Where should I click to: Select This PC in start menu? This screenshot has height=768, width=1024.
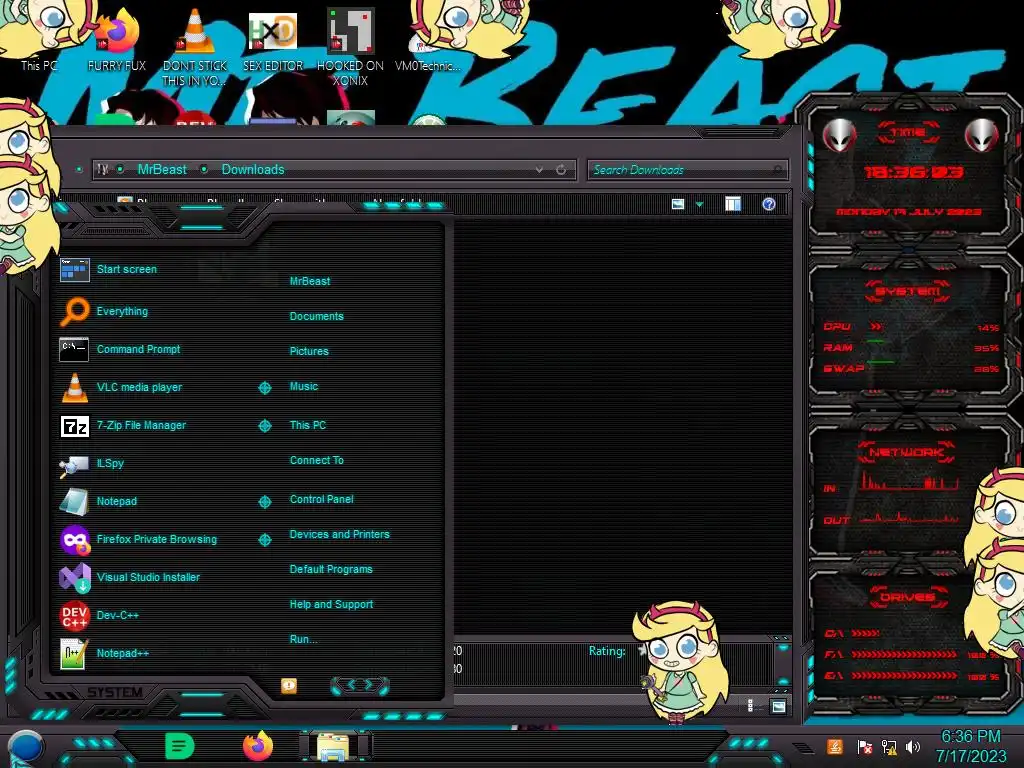click(x=308, y=425)
